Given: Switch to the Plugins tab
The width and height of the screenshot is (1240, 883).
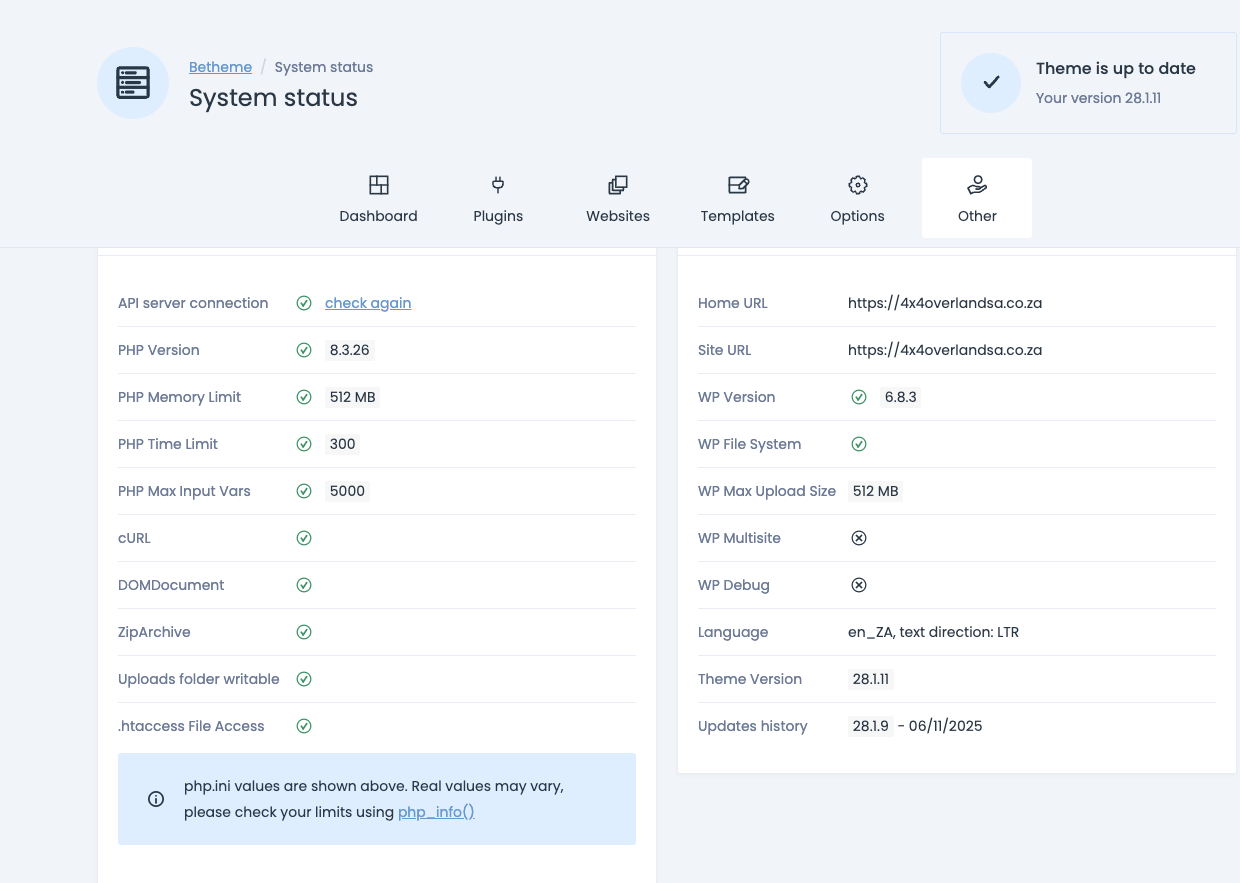Looking at the screenshot, I should pos(498,198).
